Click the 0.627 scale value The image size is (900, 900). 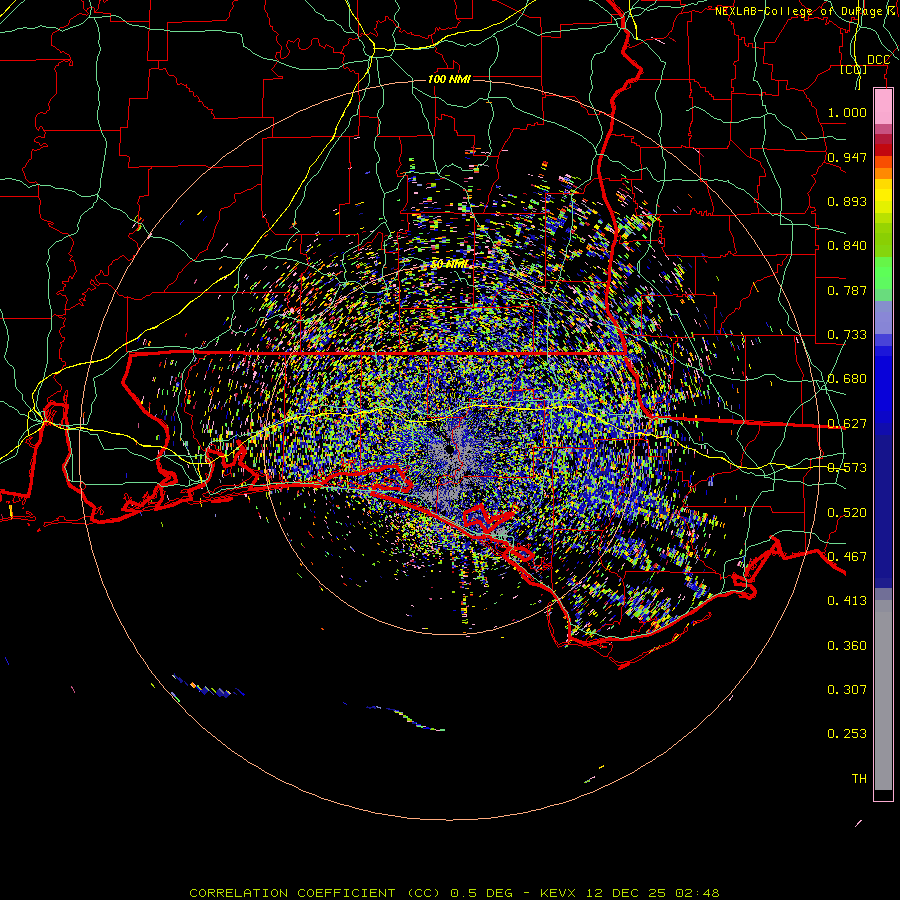point(847,424)
